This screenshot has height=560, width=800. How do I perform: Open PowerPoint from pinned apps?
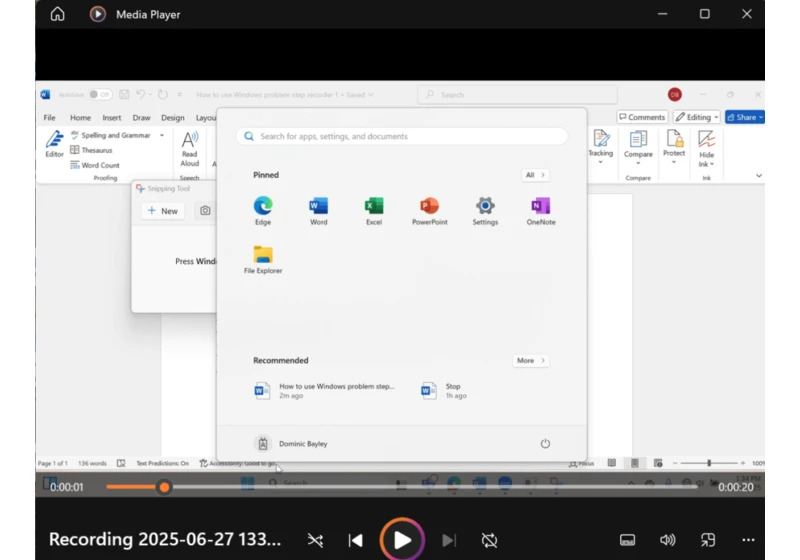(x=430, y=211)
